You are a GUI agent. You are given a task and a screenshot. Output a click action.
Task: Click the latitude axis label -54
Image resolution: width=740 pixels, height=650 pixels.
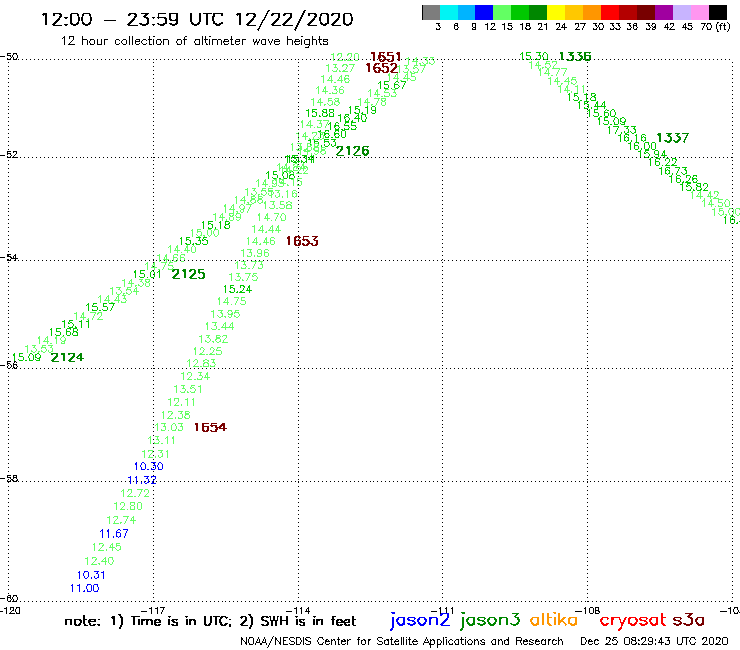coord(9,258)
